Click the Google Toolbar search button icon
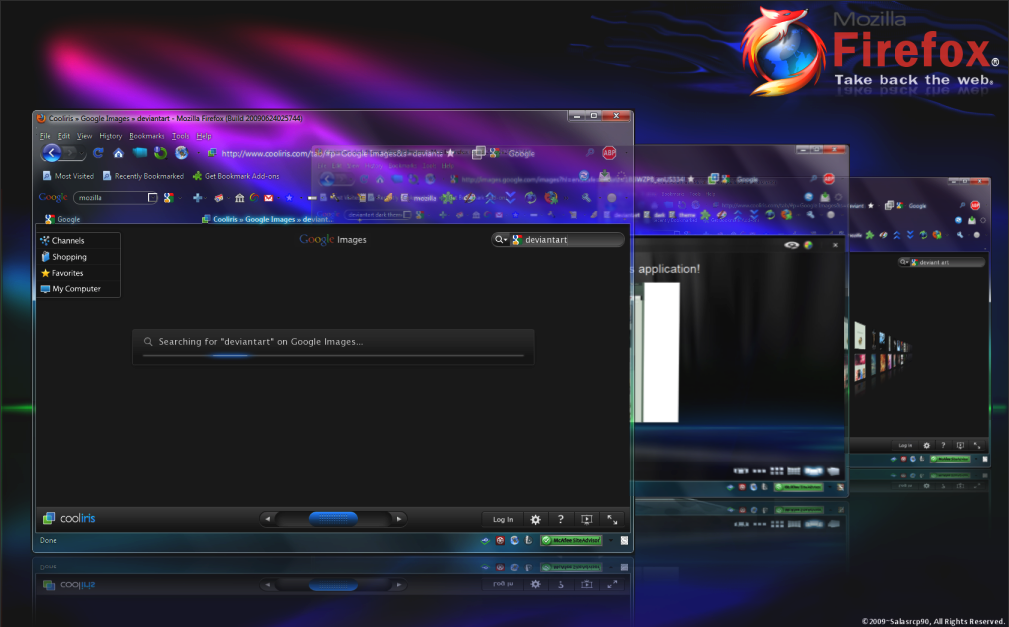This screenshot has width=1009, height=627. [168, 198]
